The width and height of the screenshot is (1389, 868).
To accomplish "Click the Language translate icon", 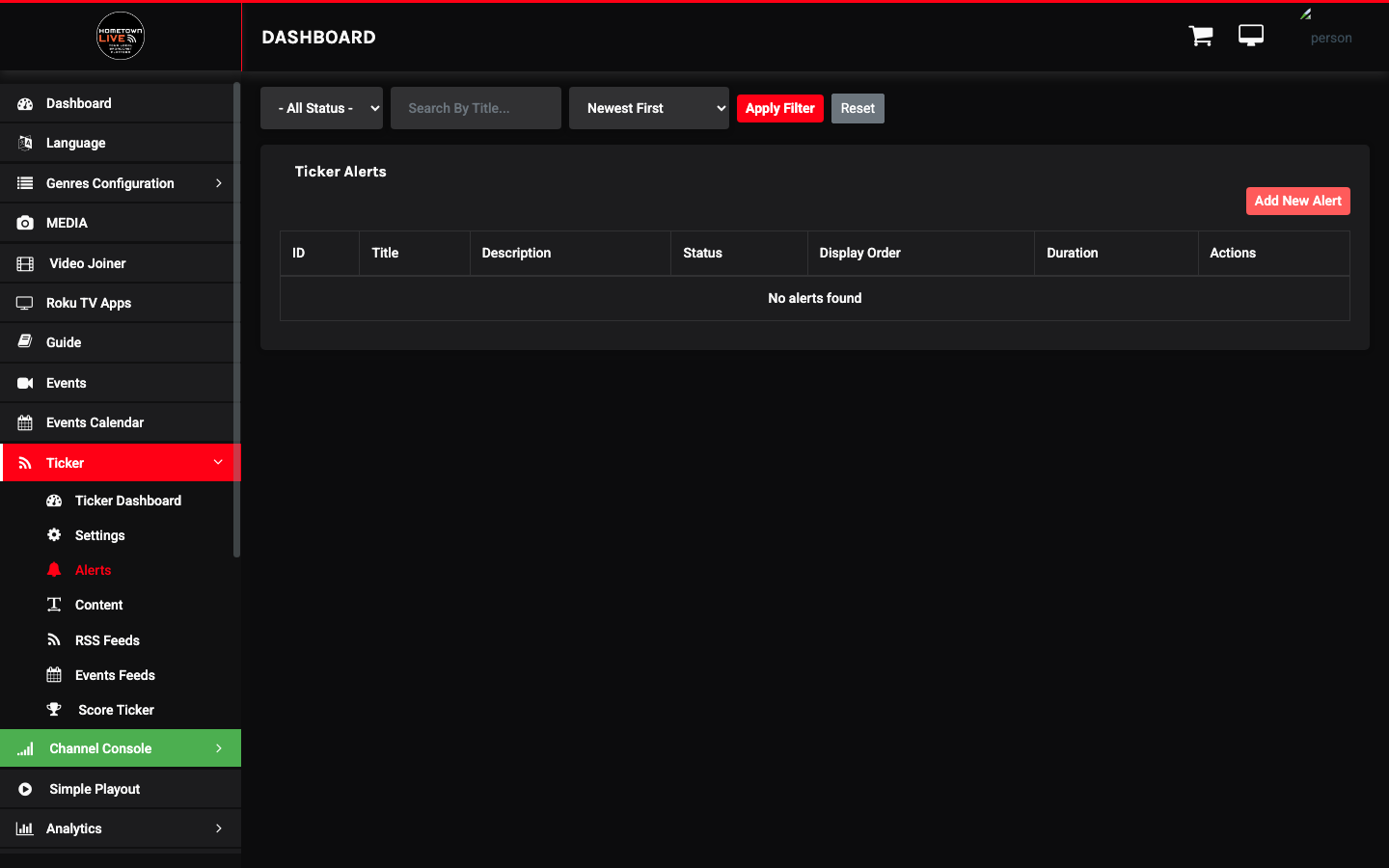I will pos(25,143).
